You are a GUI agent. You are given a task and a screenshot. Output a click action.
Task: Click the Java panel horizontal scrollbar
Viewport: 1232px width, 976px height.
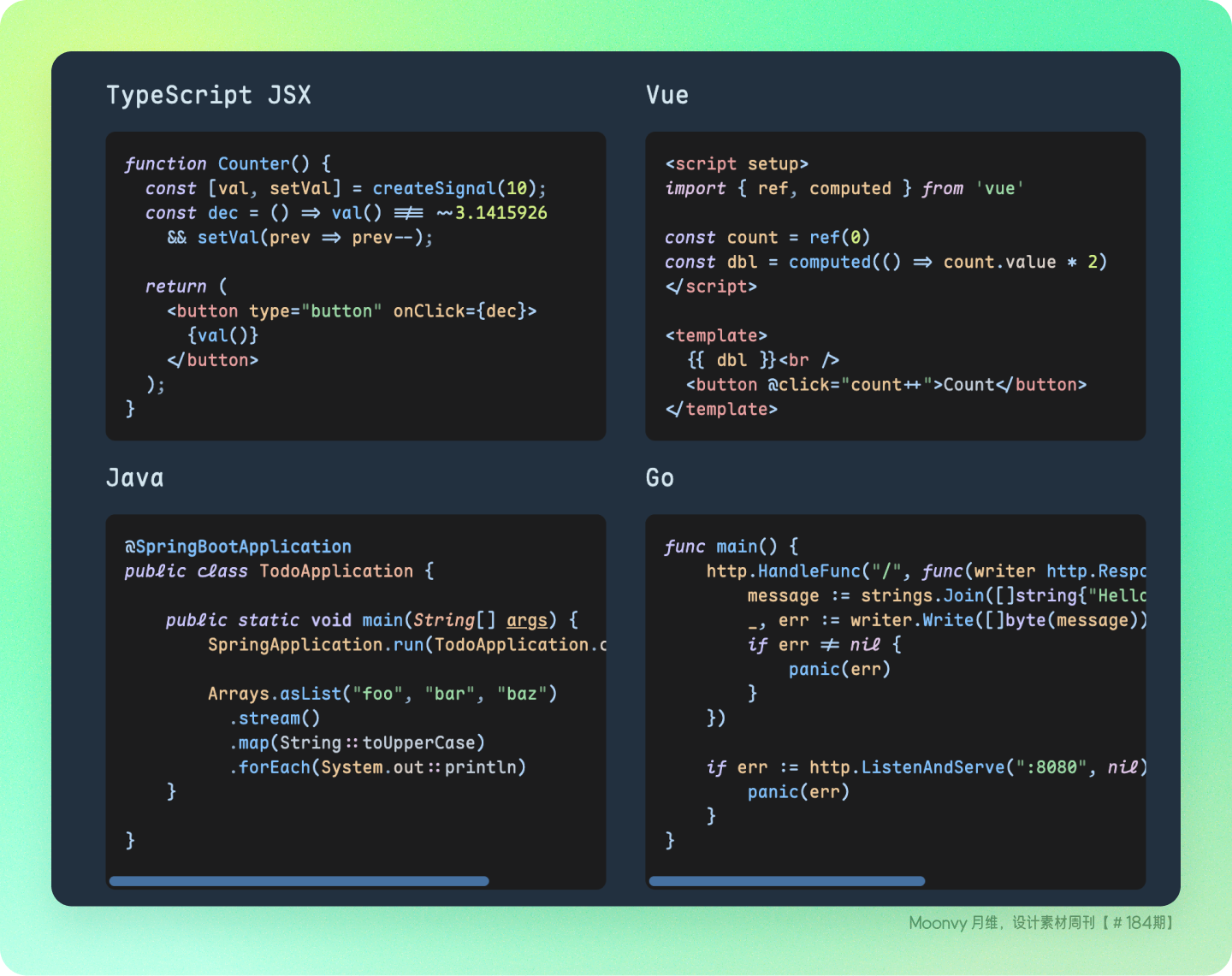[299, 881]
